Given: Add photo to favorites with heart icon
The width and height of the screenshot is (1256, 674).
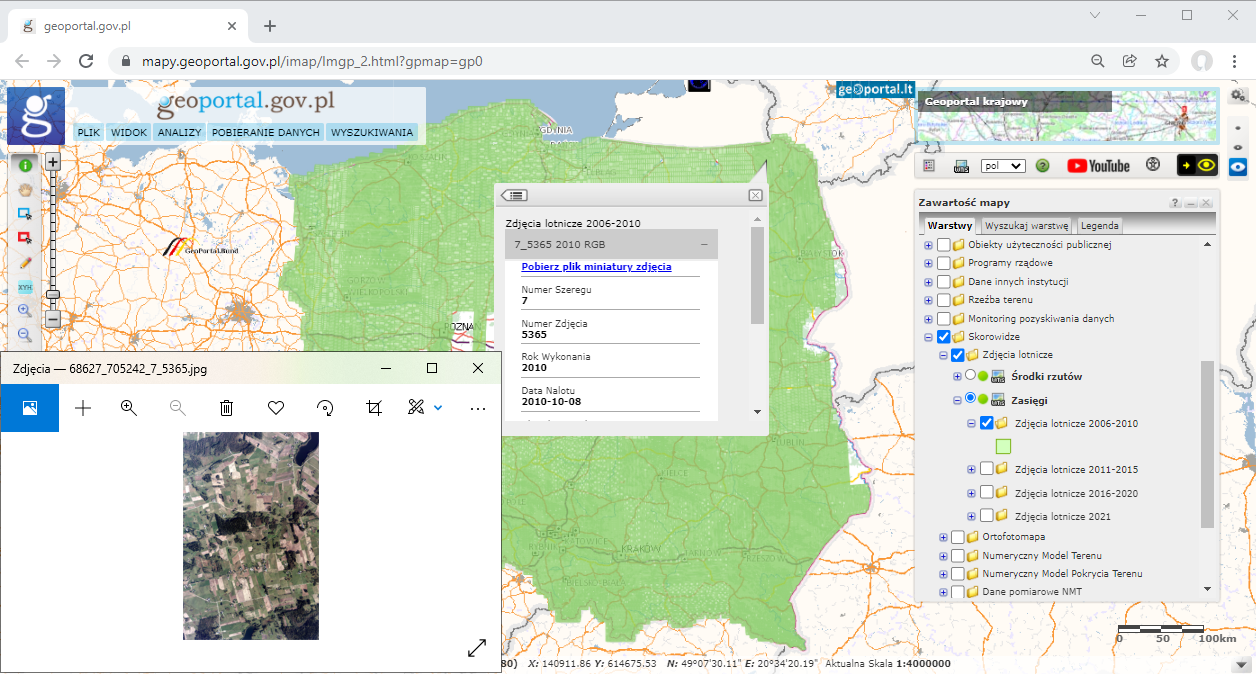Looking at the screenshot, I should [276, 408].
